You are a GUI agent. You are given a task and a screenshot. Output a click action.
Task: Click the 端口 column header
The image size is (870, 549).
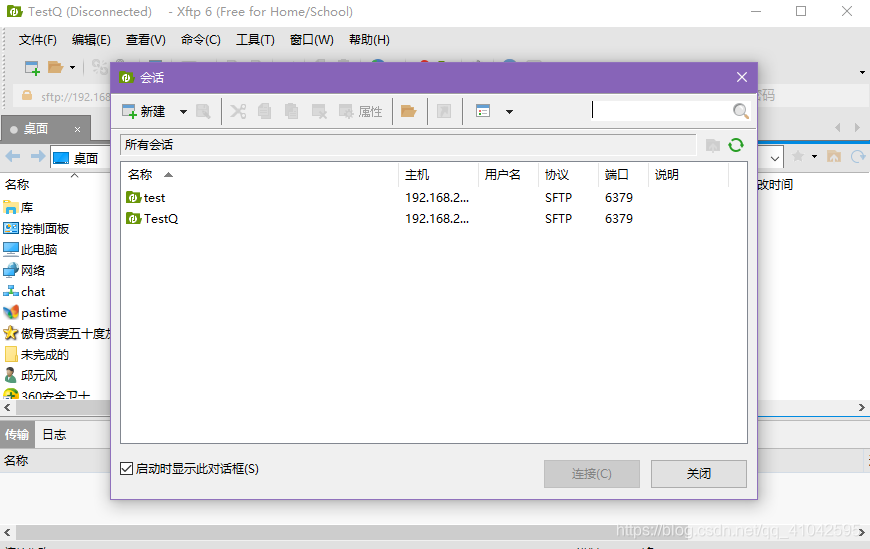[x=623, y=175]
